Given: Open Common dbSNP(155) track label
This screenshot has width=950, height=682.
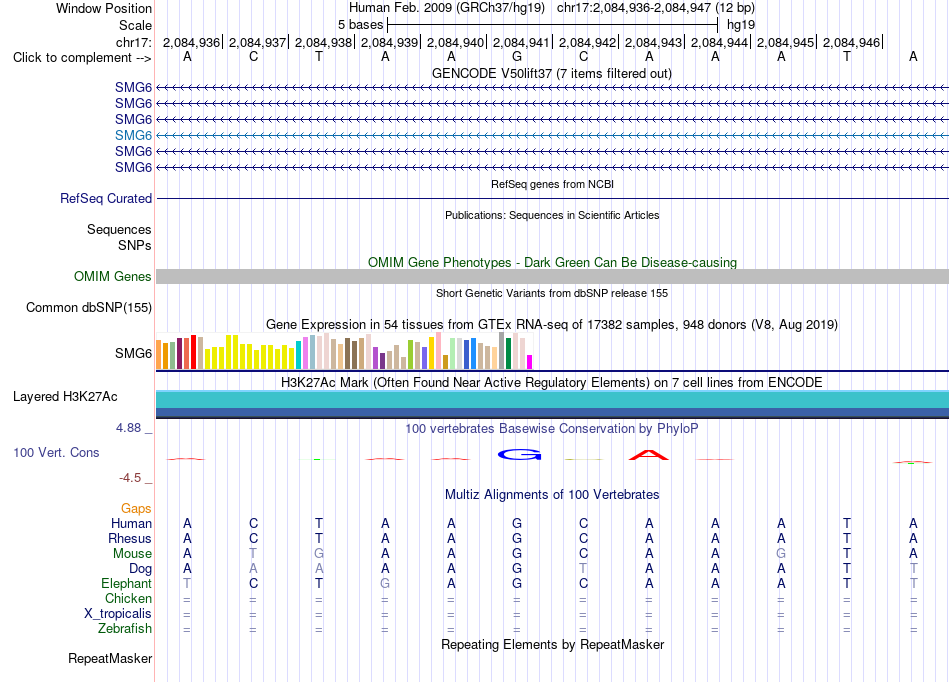Looking at the screenshot, I should click(x=89, y=308).
